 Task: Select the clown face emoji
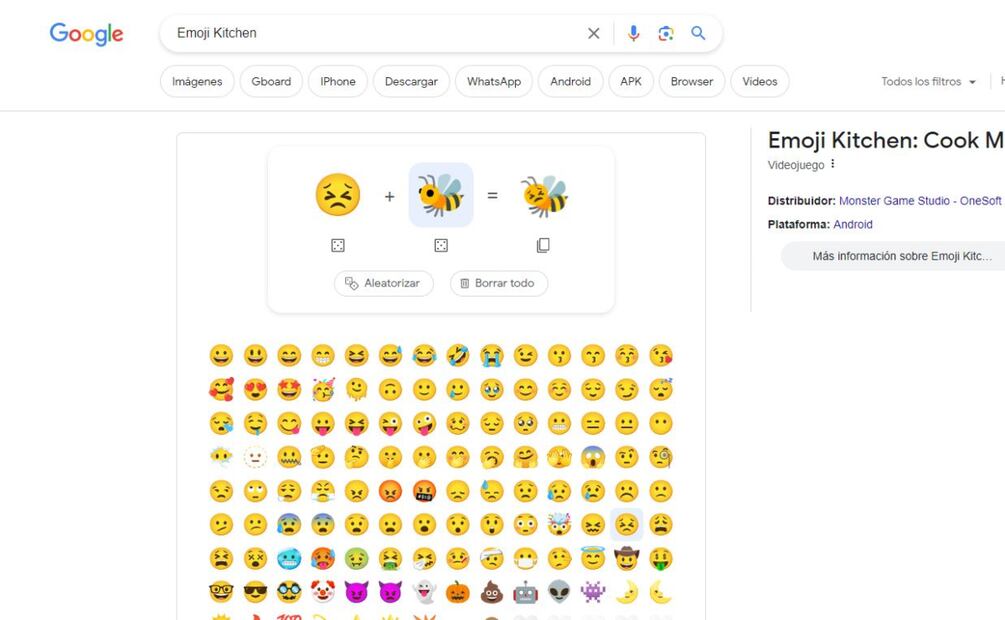[x=322, y=592]
